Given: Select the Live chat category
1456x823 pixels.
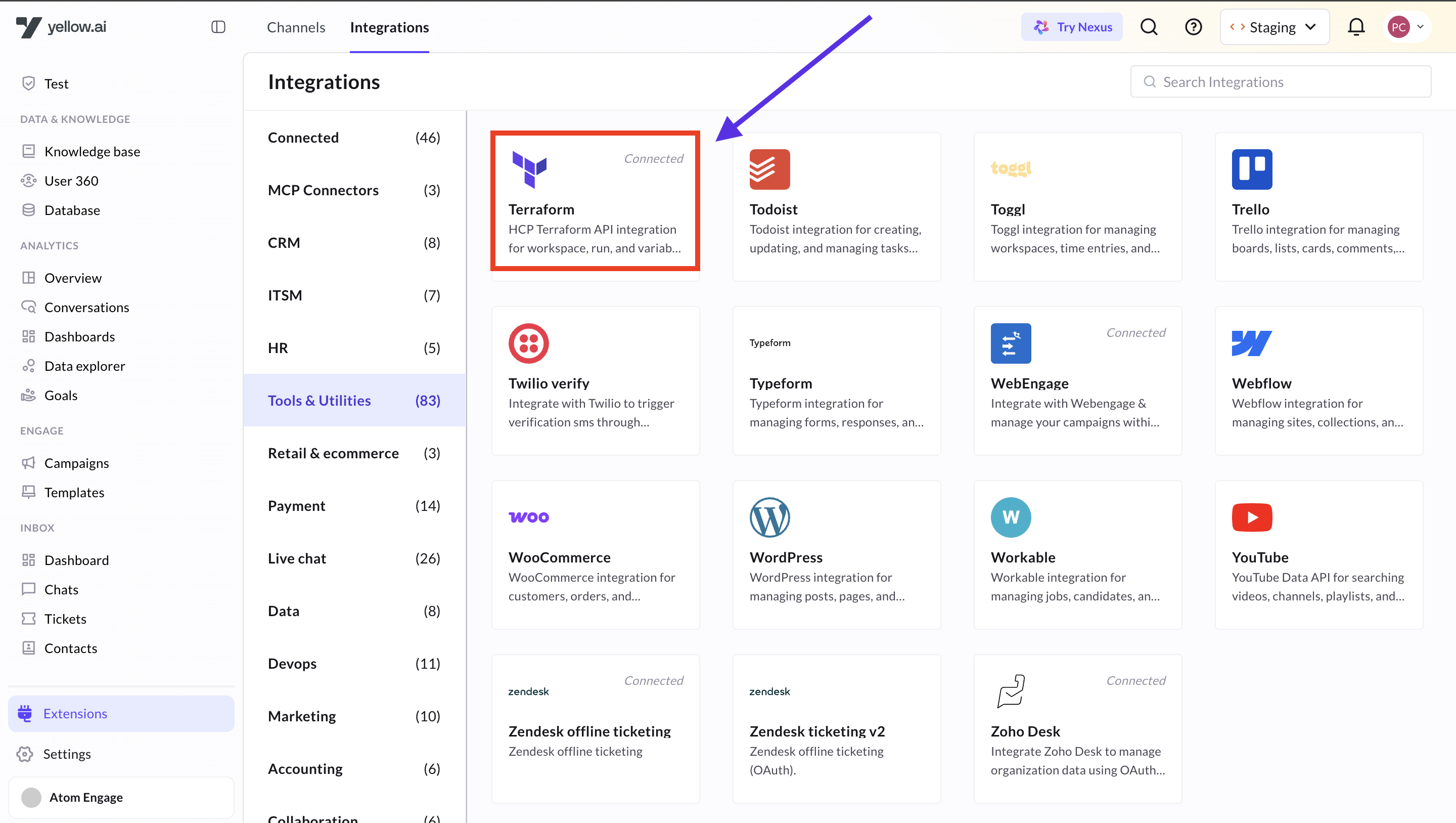Looking at the screenshot, I should pos(354,558).
